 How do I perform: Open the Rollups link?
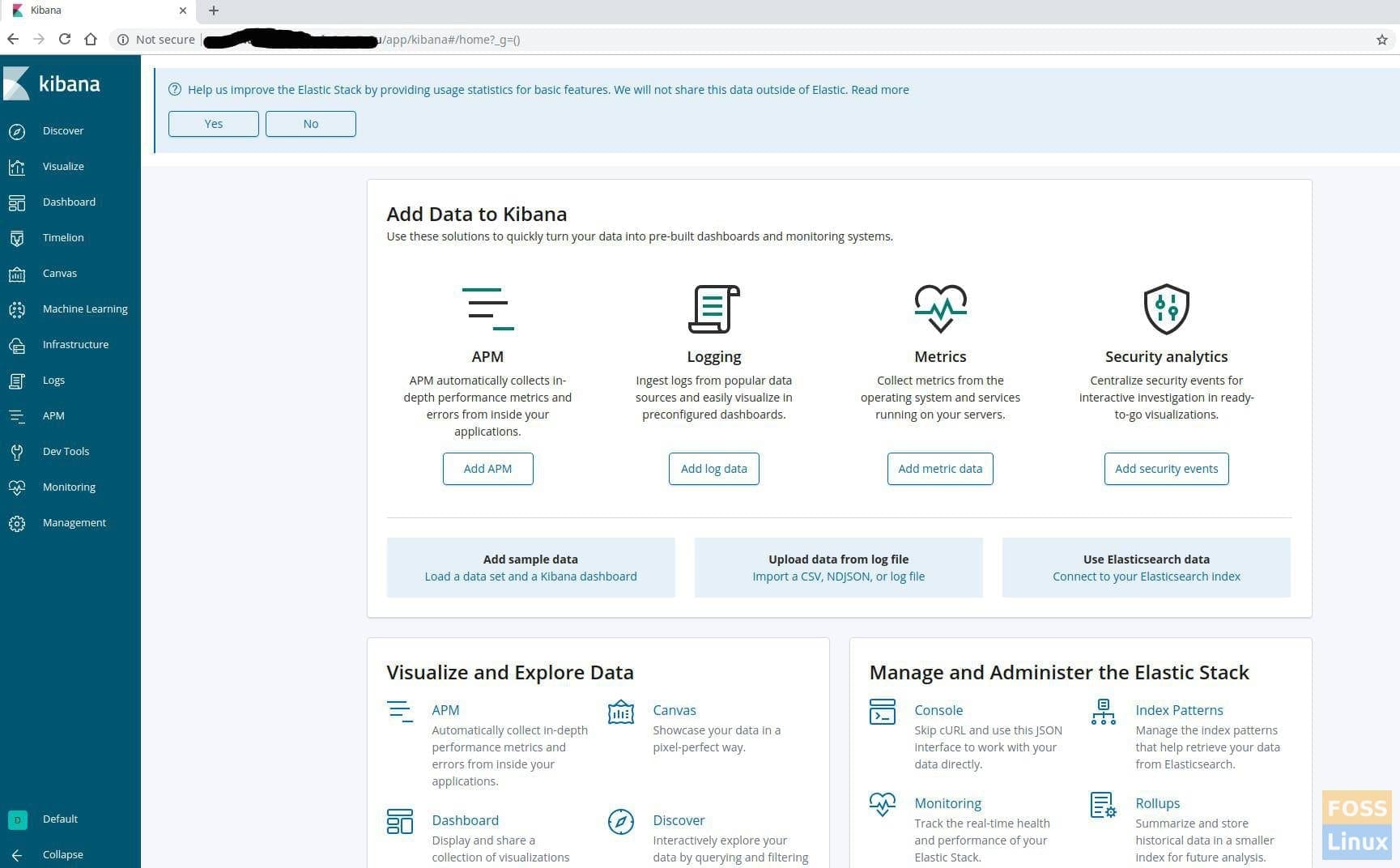pos(1157,803)
